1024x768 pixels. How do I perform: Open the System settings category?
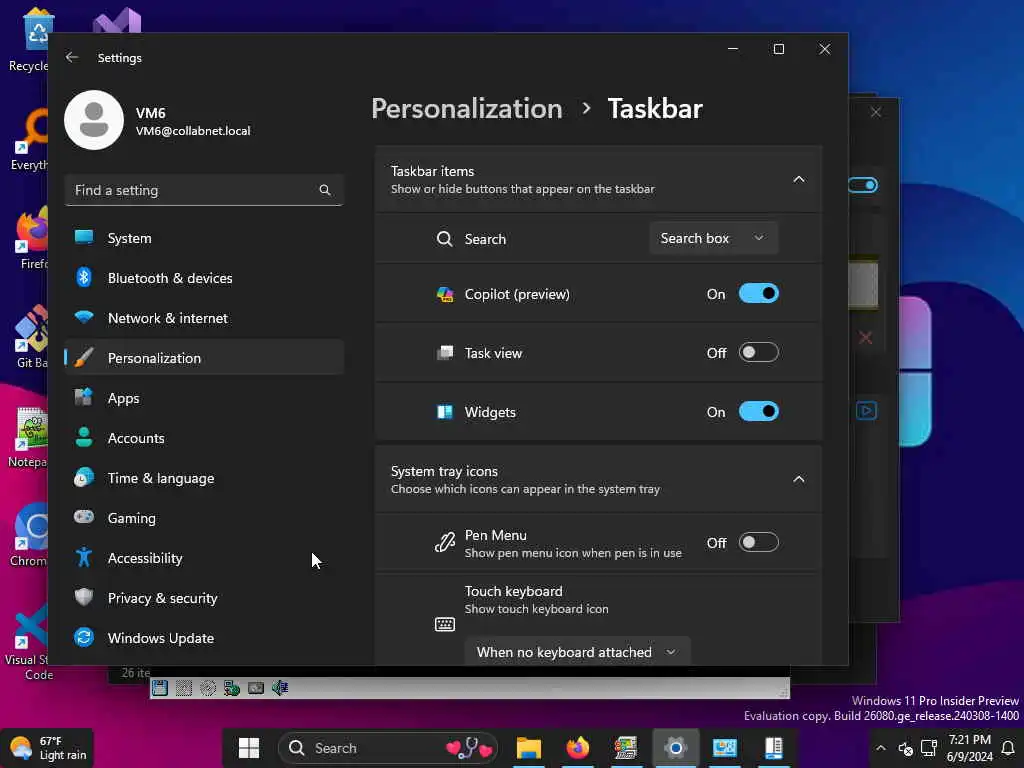click(x=204, y=238)
